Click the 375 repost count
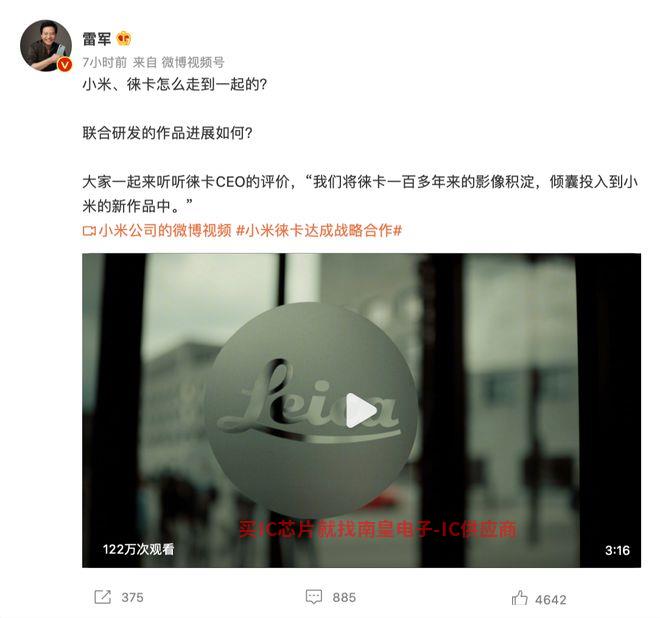 (133, 597)
